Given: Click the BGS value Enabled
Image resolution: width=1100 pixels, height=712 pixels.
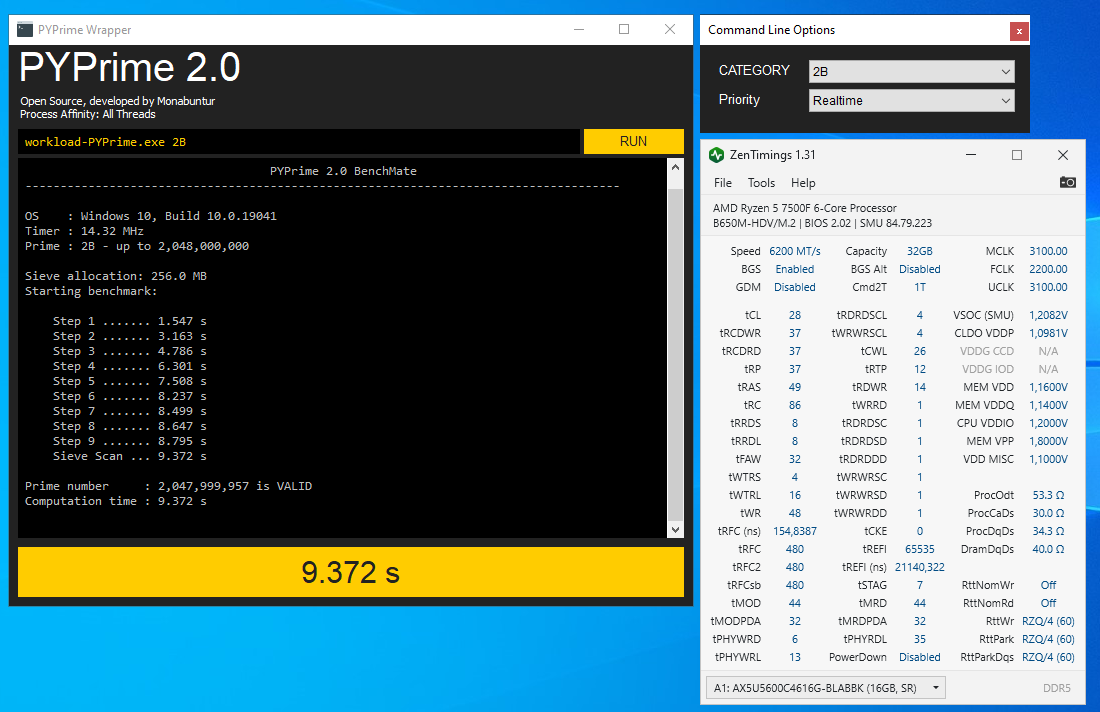Looking at the screenshot, I should [x=795, y=269].
